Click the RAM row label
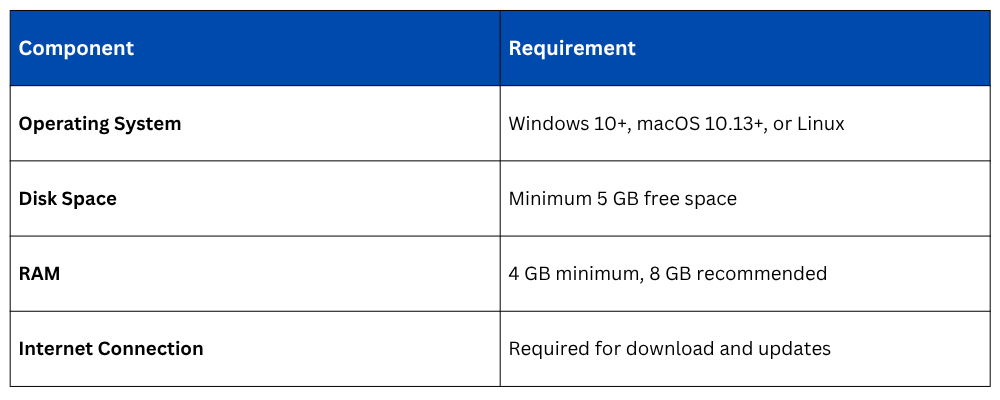Image resolution: width=1000 pixels, height=400 pixels. 40,273
